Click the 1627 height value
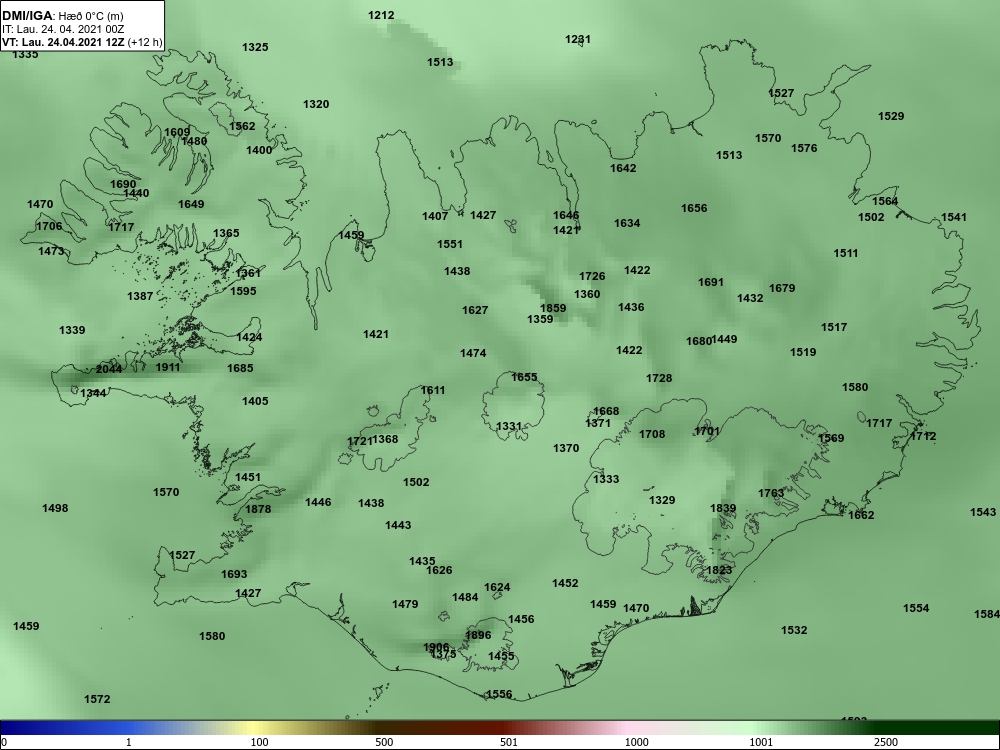Image resolution: width=1000 pixels, height=750 pixels. [x=475, y=311]
